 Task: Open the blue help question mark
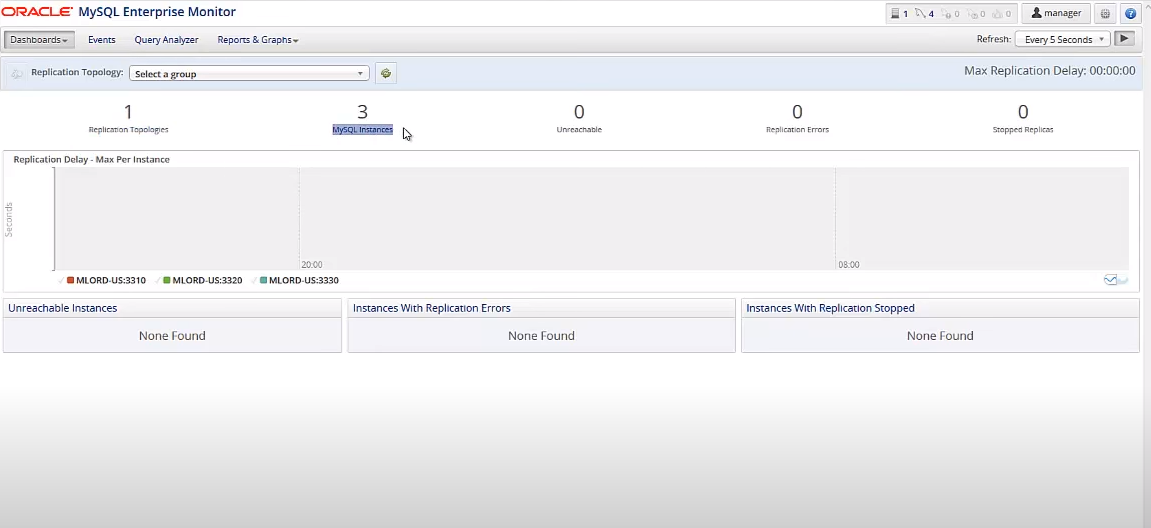click(1131, 13)
